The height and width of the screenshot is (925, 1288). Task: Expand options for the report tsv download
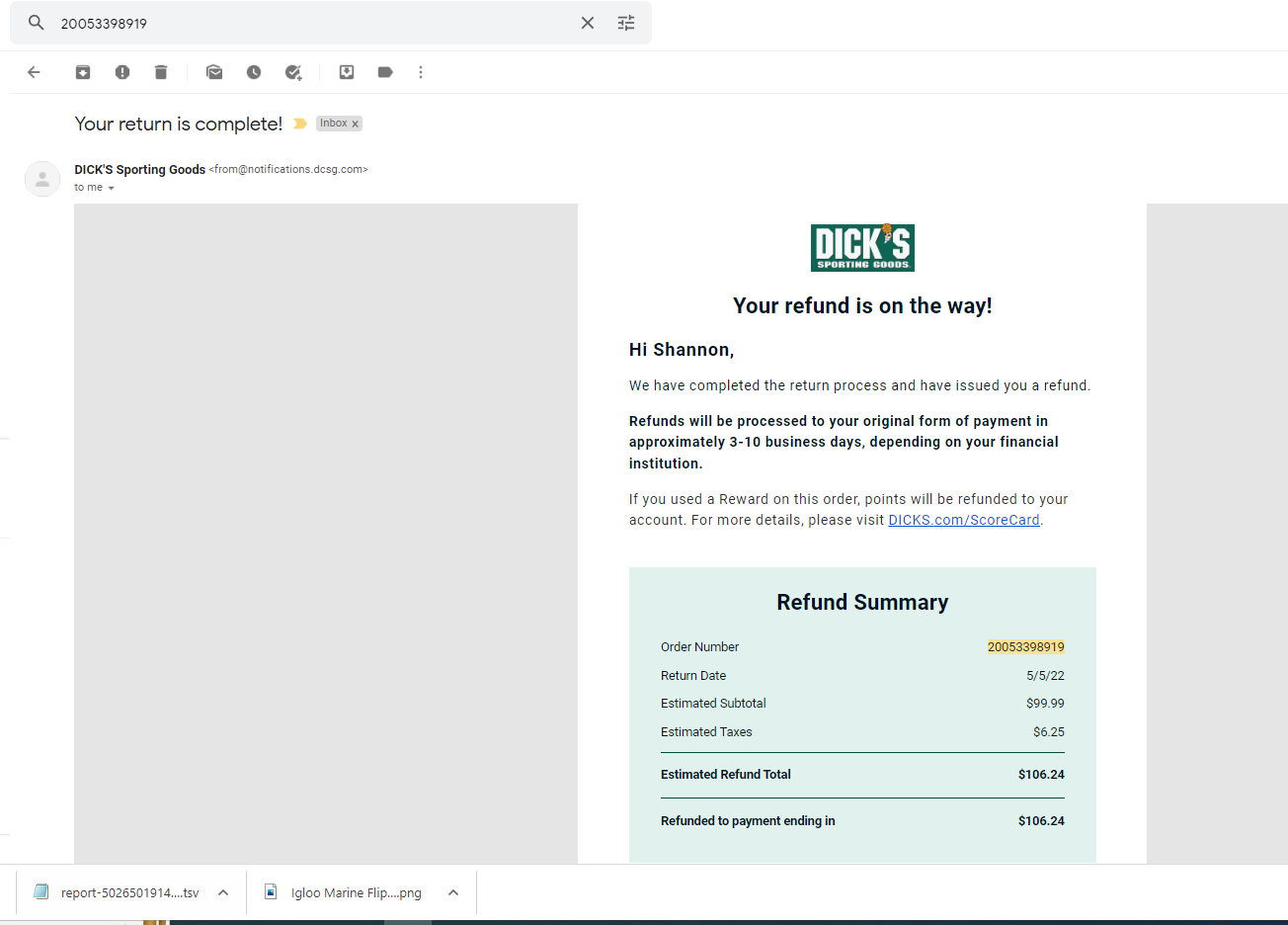pos(223,892)
